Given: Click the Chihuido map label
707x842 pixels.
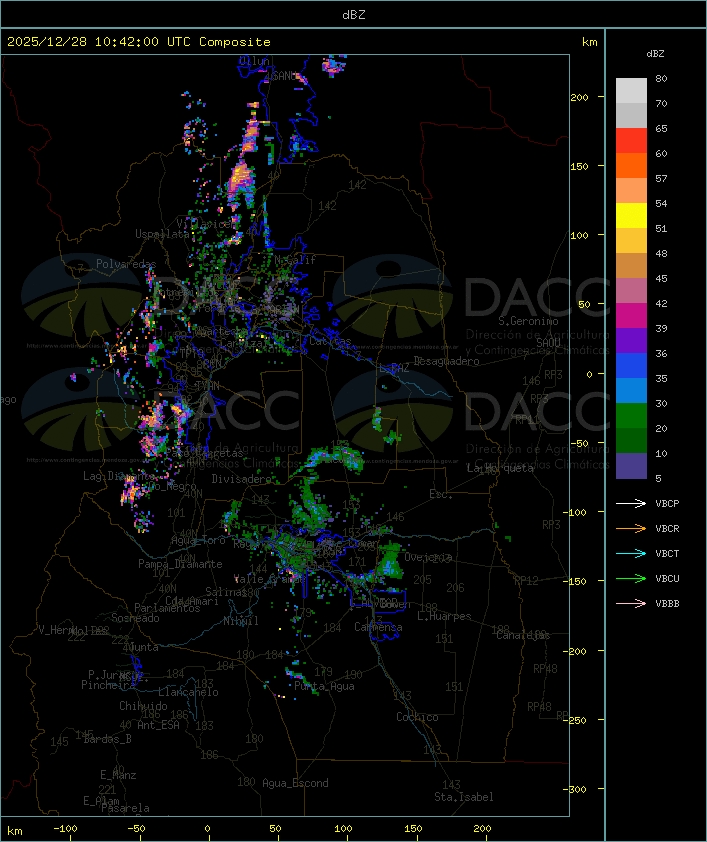Looking at the screenshot, I should pyautogui.click(x=143, y=706).
